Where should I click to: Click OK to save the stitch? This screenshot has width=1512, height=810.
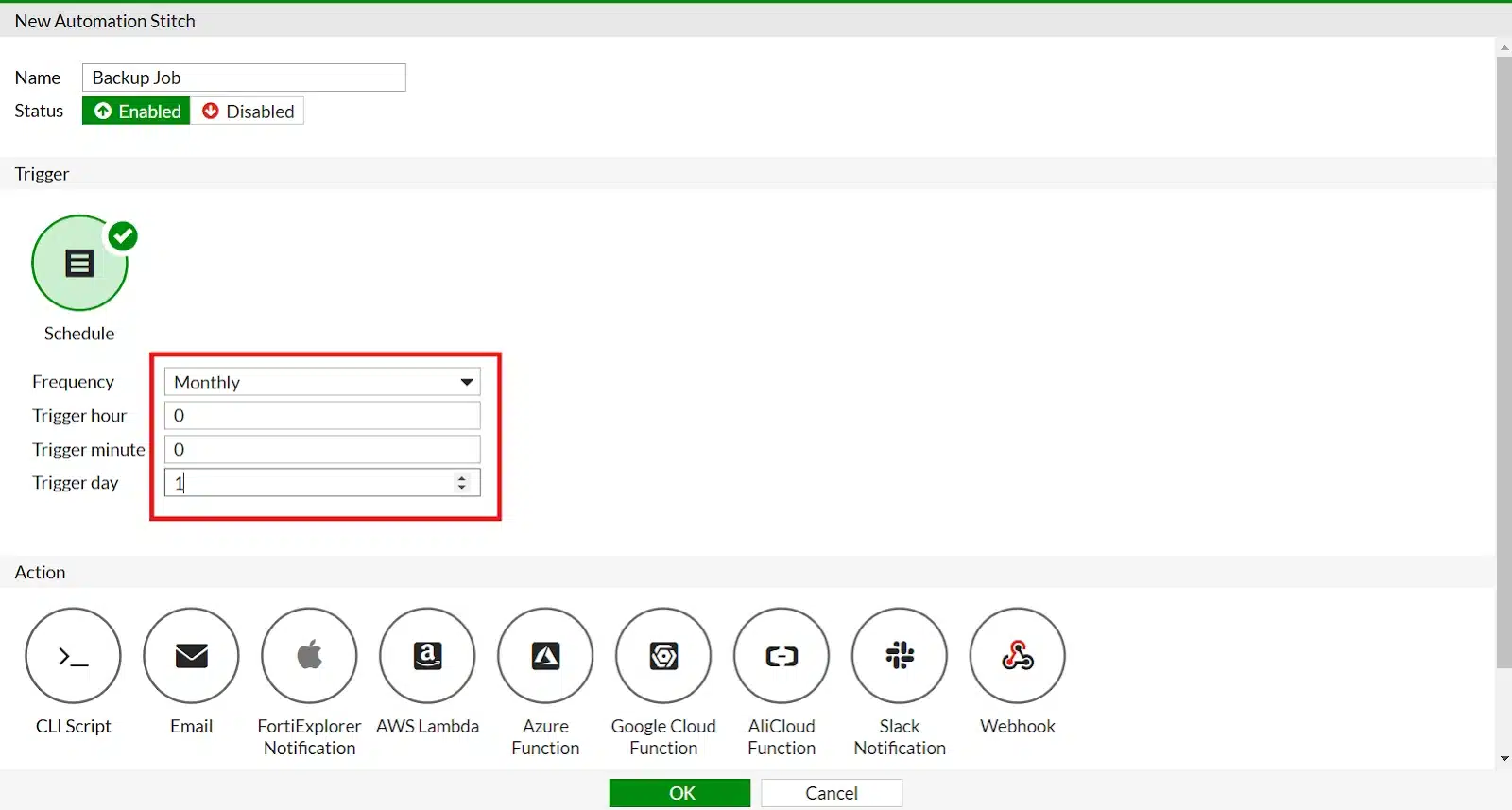coord(679,793)
